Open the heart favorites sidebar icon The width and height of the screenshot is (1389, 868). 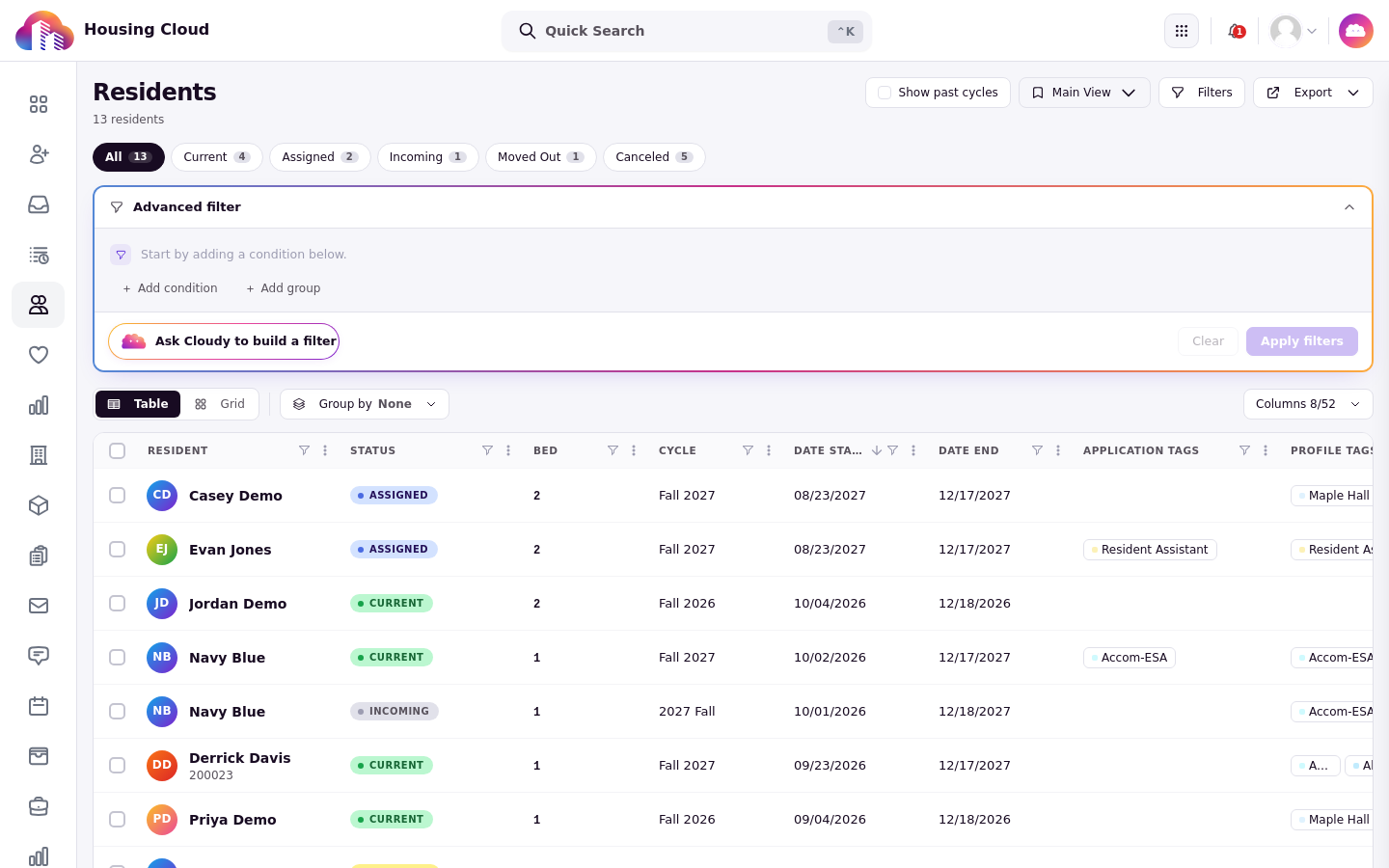[x=39, y=355]
